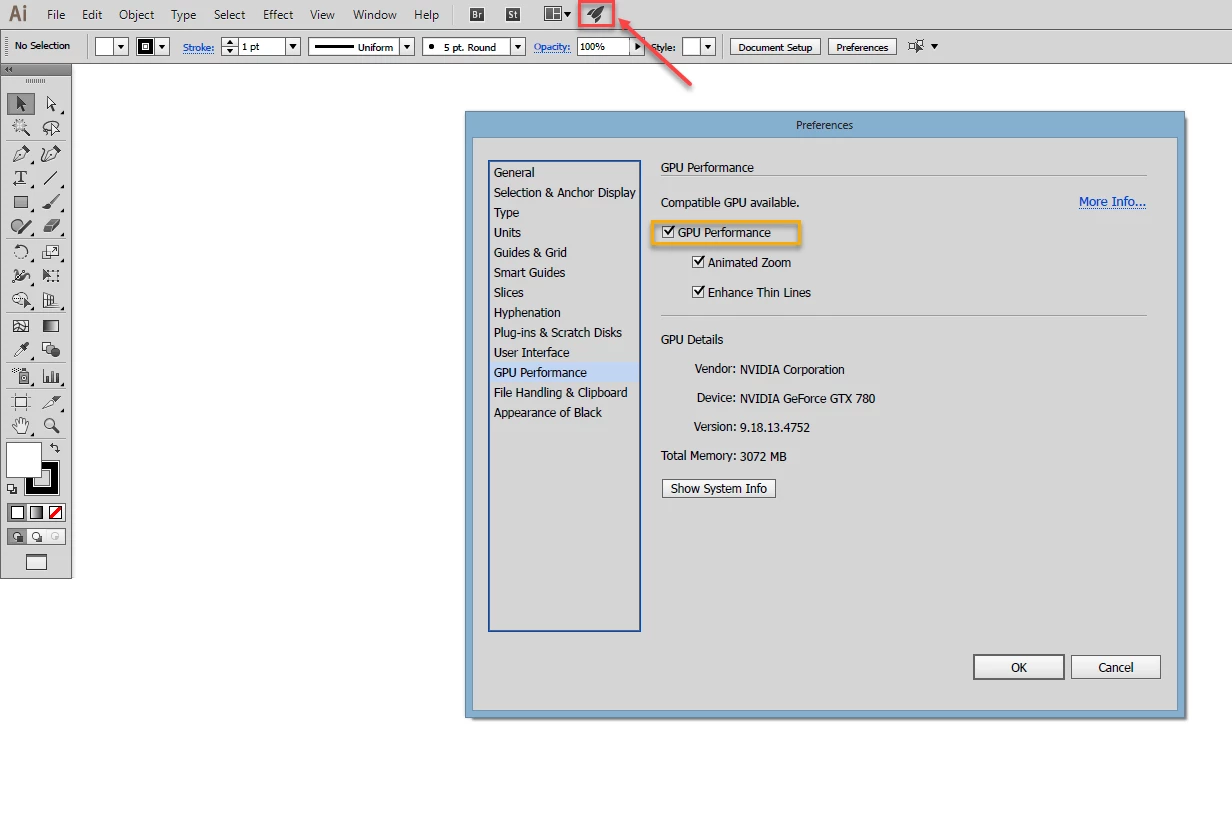Select the Rectangle tool
Image resolution: width=1232 pixels, height=819 pixels.
pos(20,202)
